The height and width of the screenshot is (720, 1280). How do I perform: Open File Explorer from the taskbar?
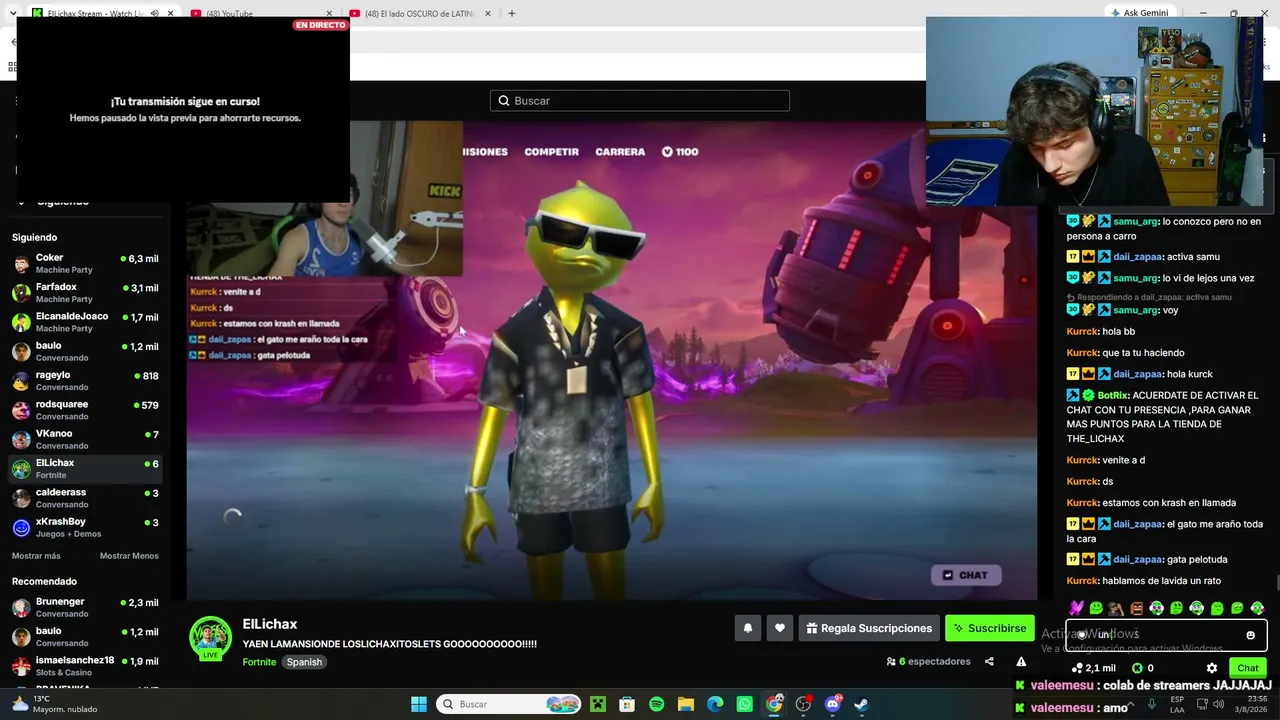point(686,704)
